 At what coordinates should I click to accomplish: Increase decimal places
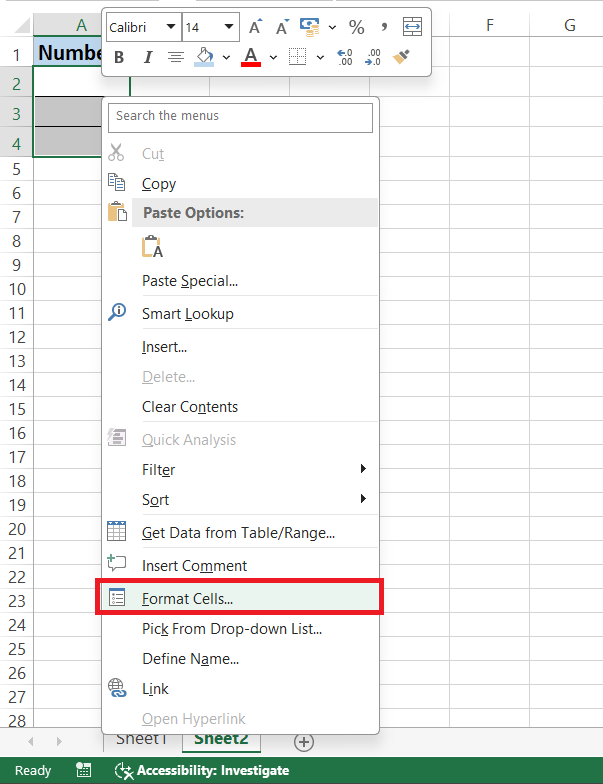(x=345, y=57)
